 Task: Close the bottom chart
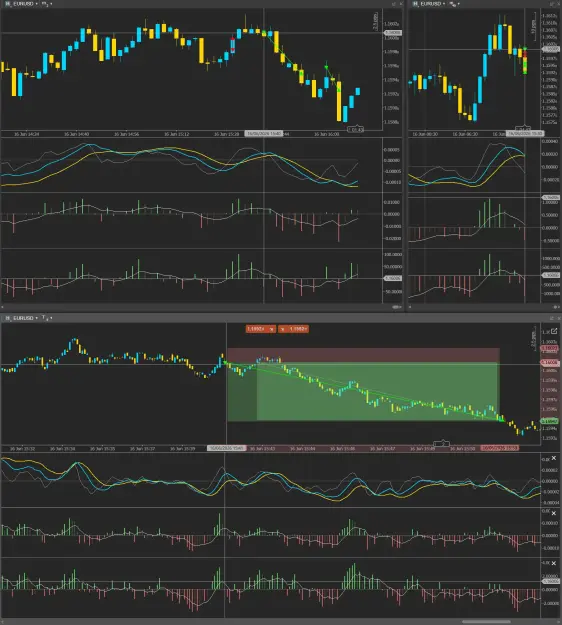tap(558, 318)
